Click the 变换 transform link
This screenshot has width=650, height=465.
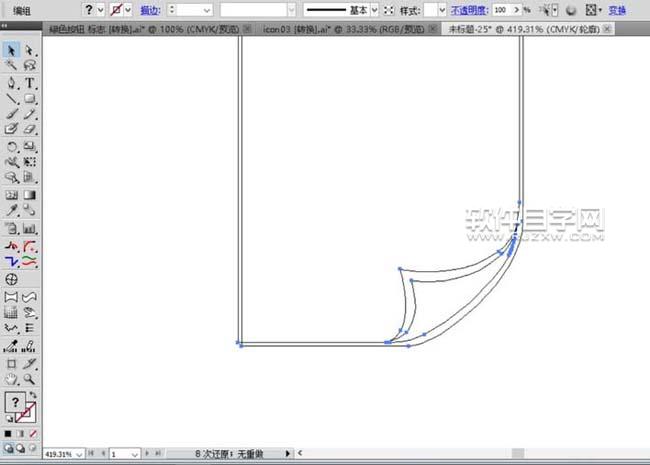tap(617, 9)
